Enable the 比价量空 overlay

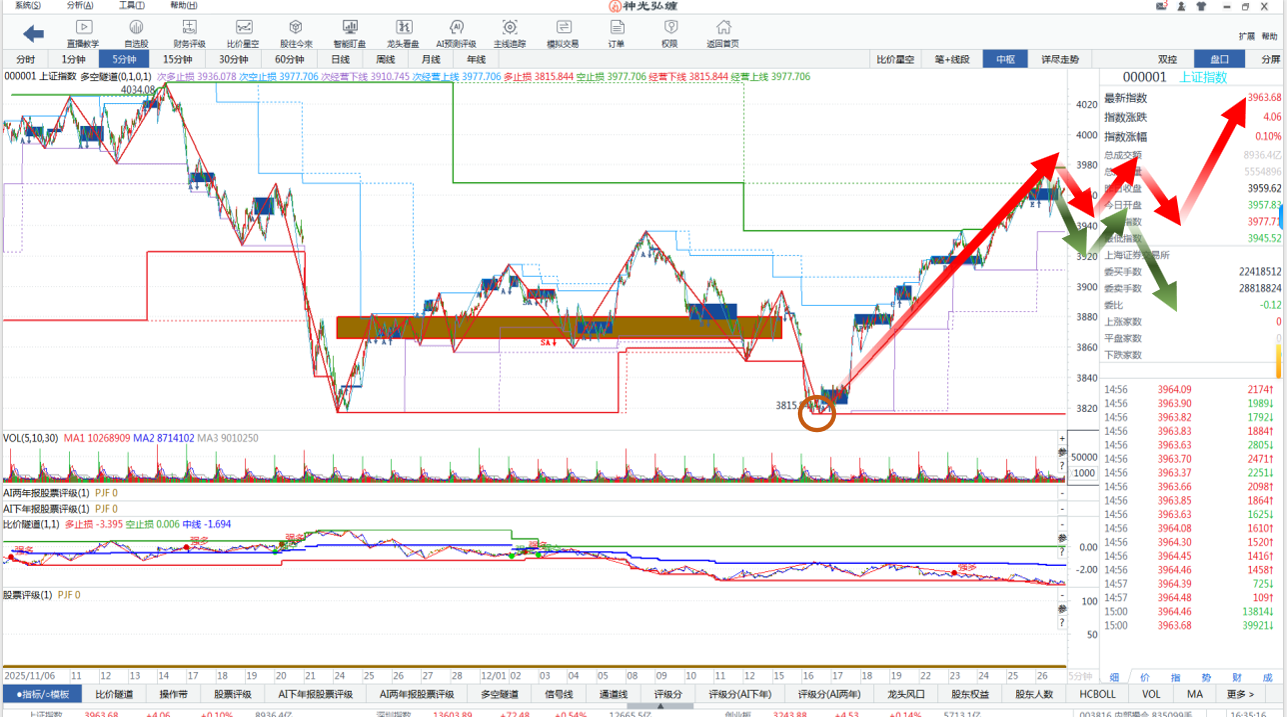(895, 59)
